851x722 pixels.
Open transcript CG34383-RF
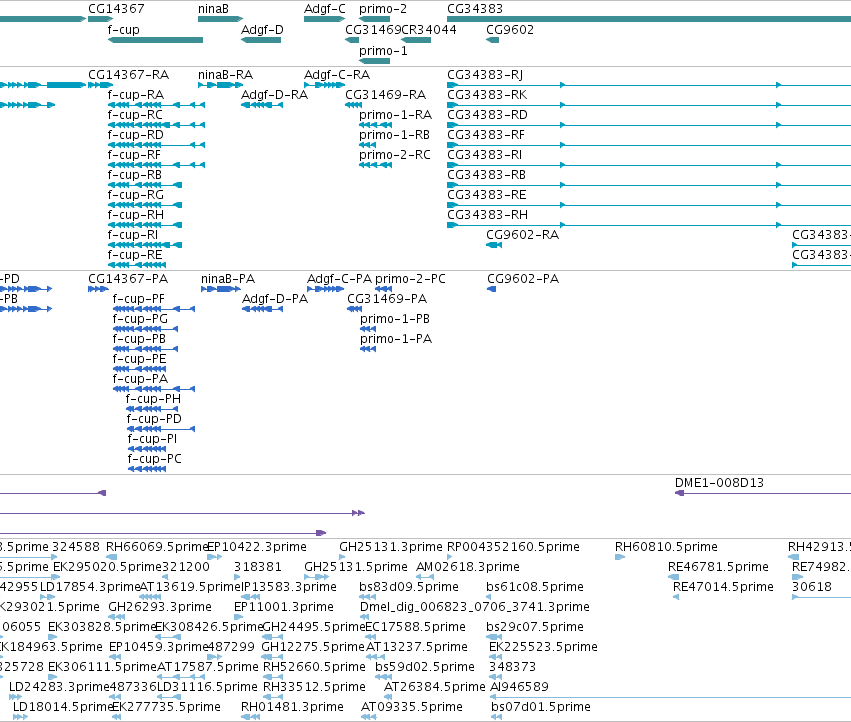click(x=486, y=135)
